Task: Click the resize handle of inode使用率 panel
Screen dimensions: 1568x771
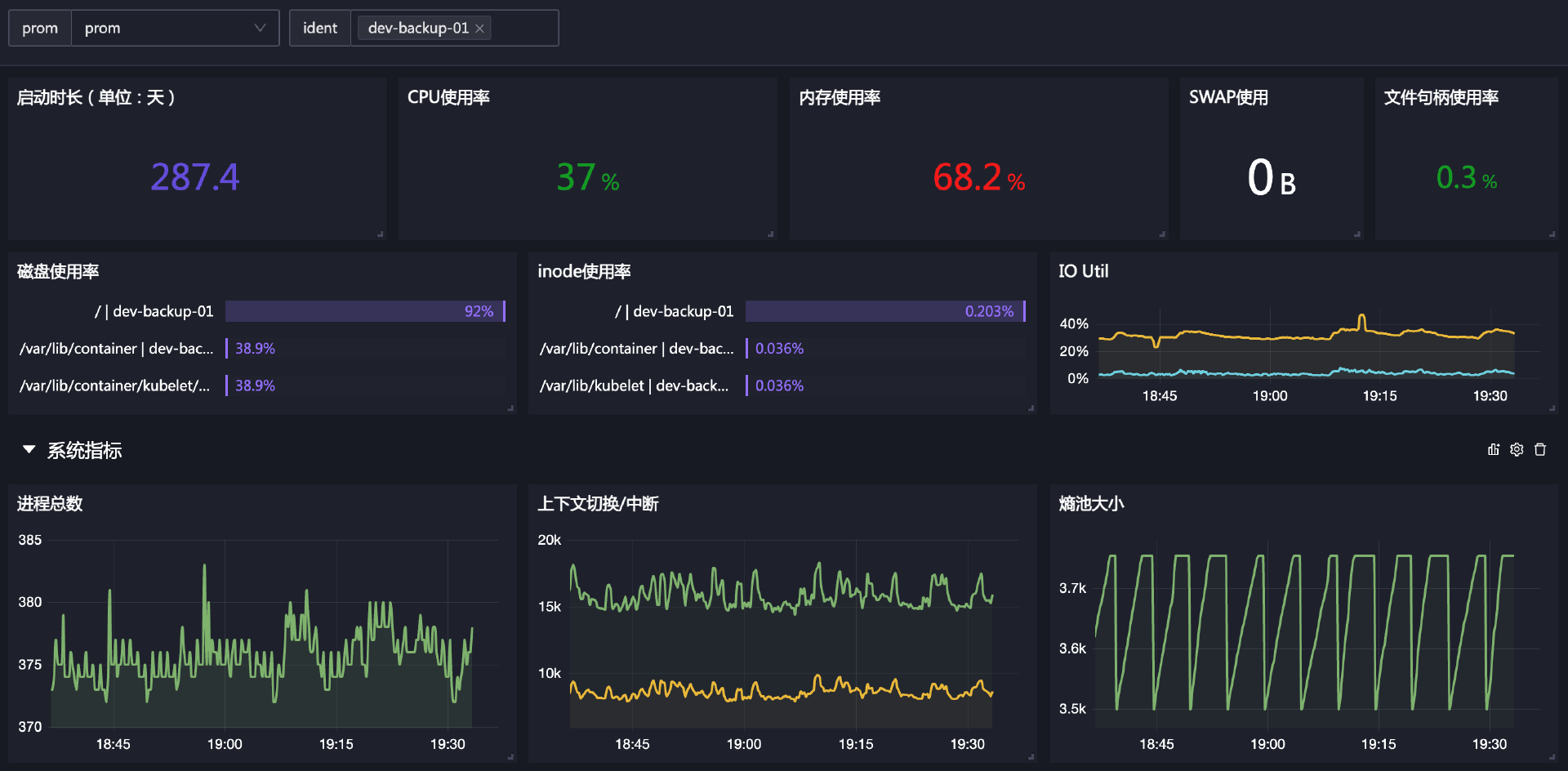Action: pos(1031,408)
